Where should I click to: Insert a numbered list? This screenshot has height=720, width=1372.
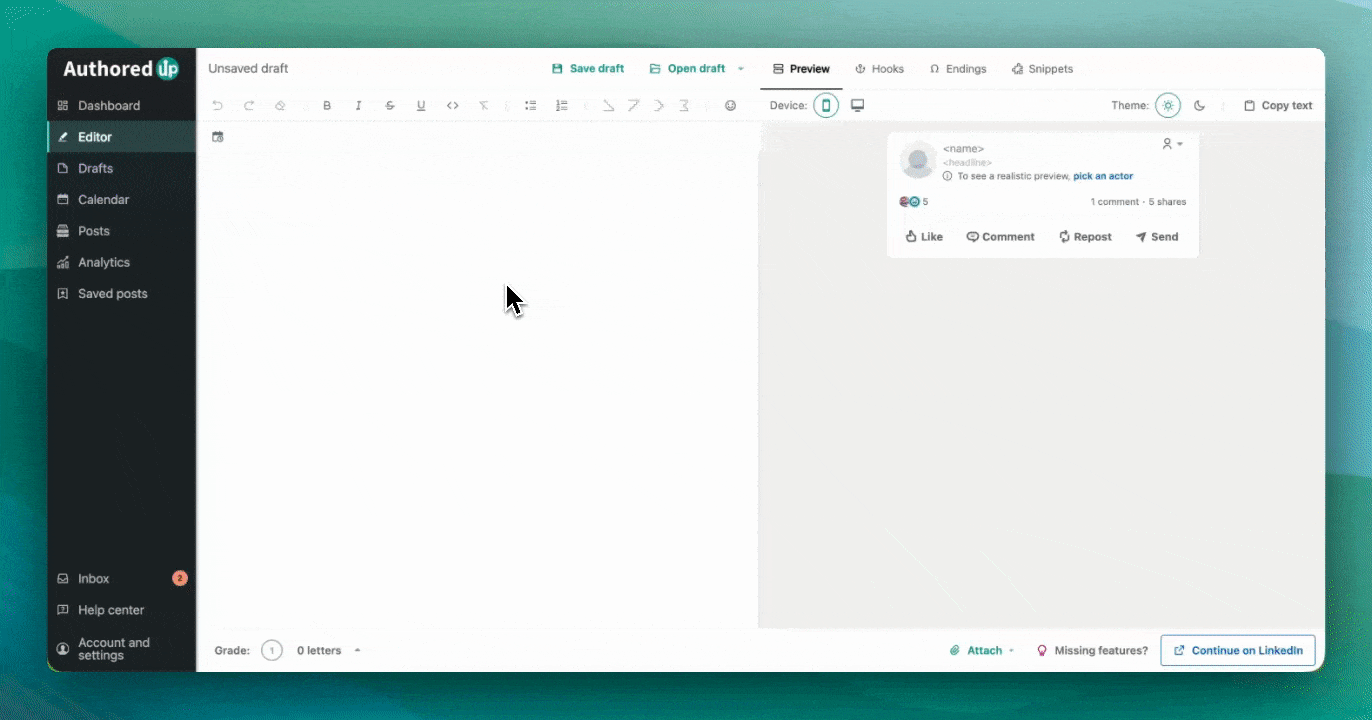point(562,106)
